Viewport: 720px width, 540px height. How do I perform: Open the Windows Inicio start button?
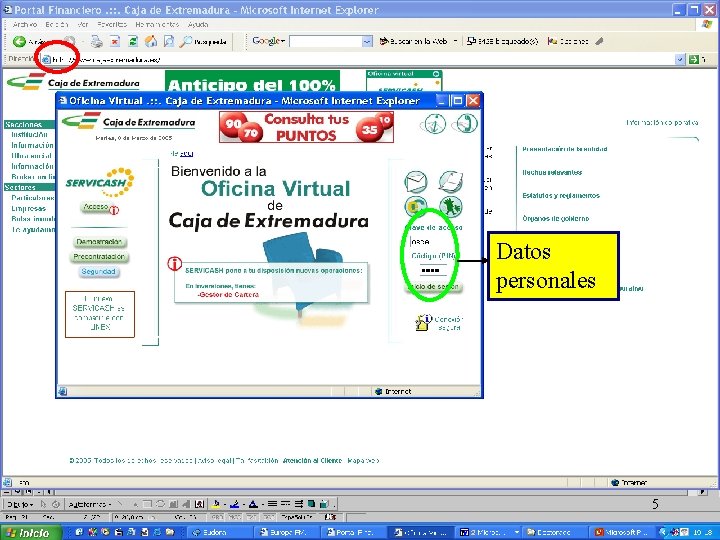[x=31, y=533]
